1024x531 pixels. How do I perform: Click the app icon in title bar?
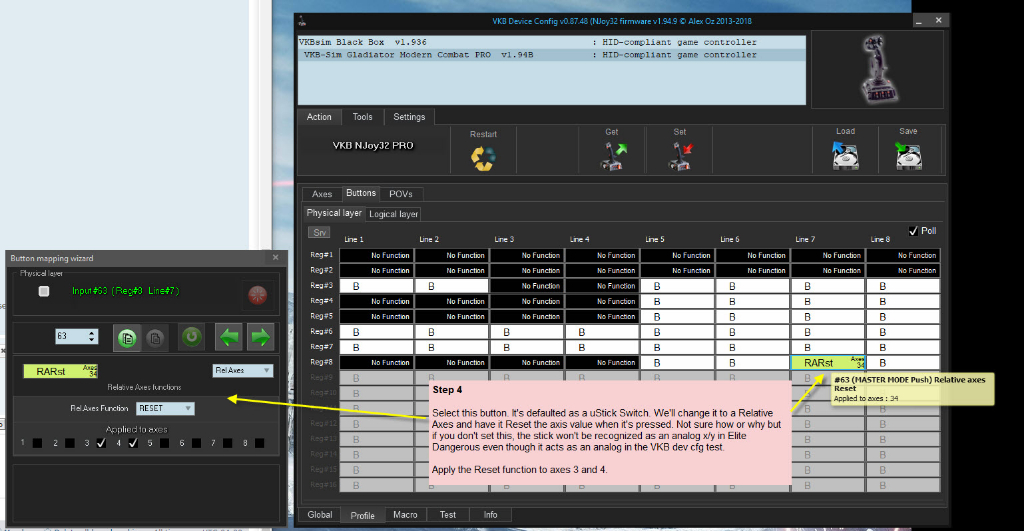pyautogui.click(x=302, y=22)
